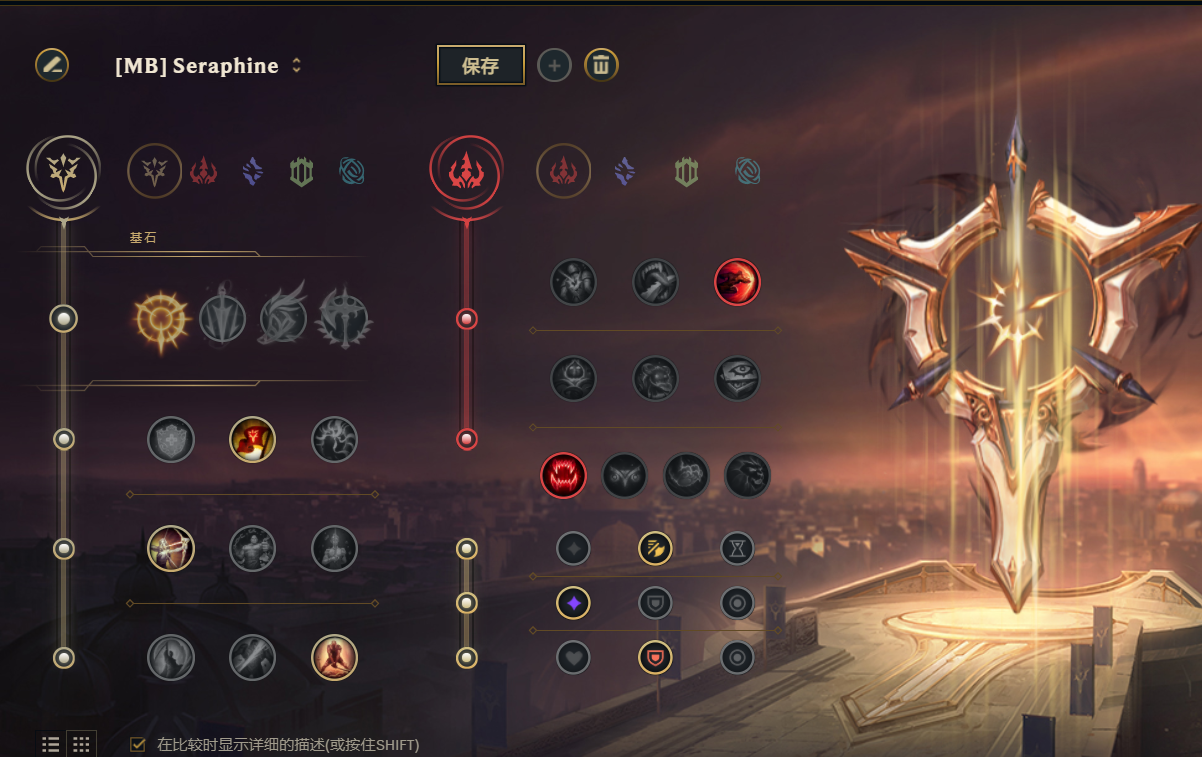
Task: Expand the large Precision primary path emblem
Action: (x=64, y=172)
